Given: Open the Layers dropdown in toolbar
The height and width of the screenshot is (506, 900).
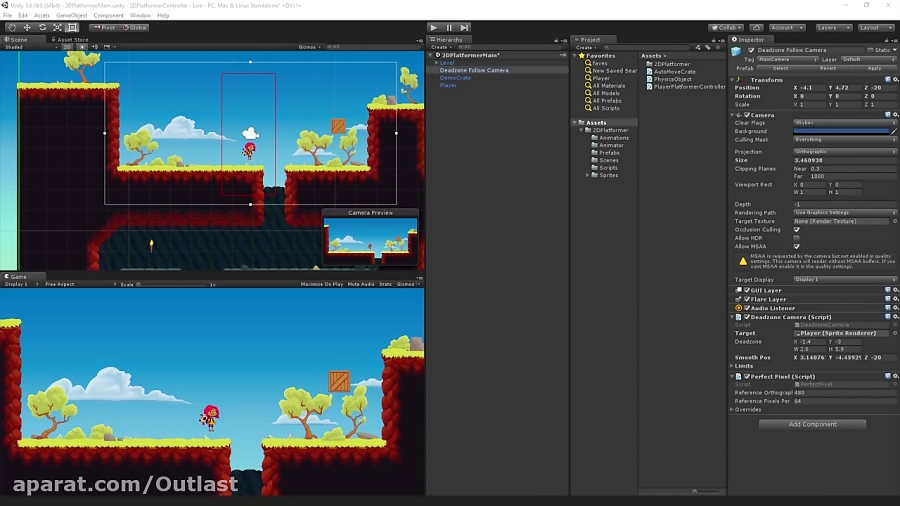Looking at the screenshot, I should [833, 28].
